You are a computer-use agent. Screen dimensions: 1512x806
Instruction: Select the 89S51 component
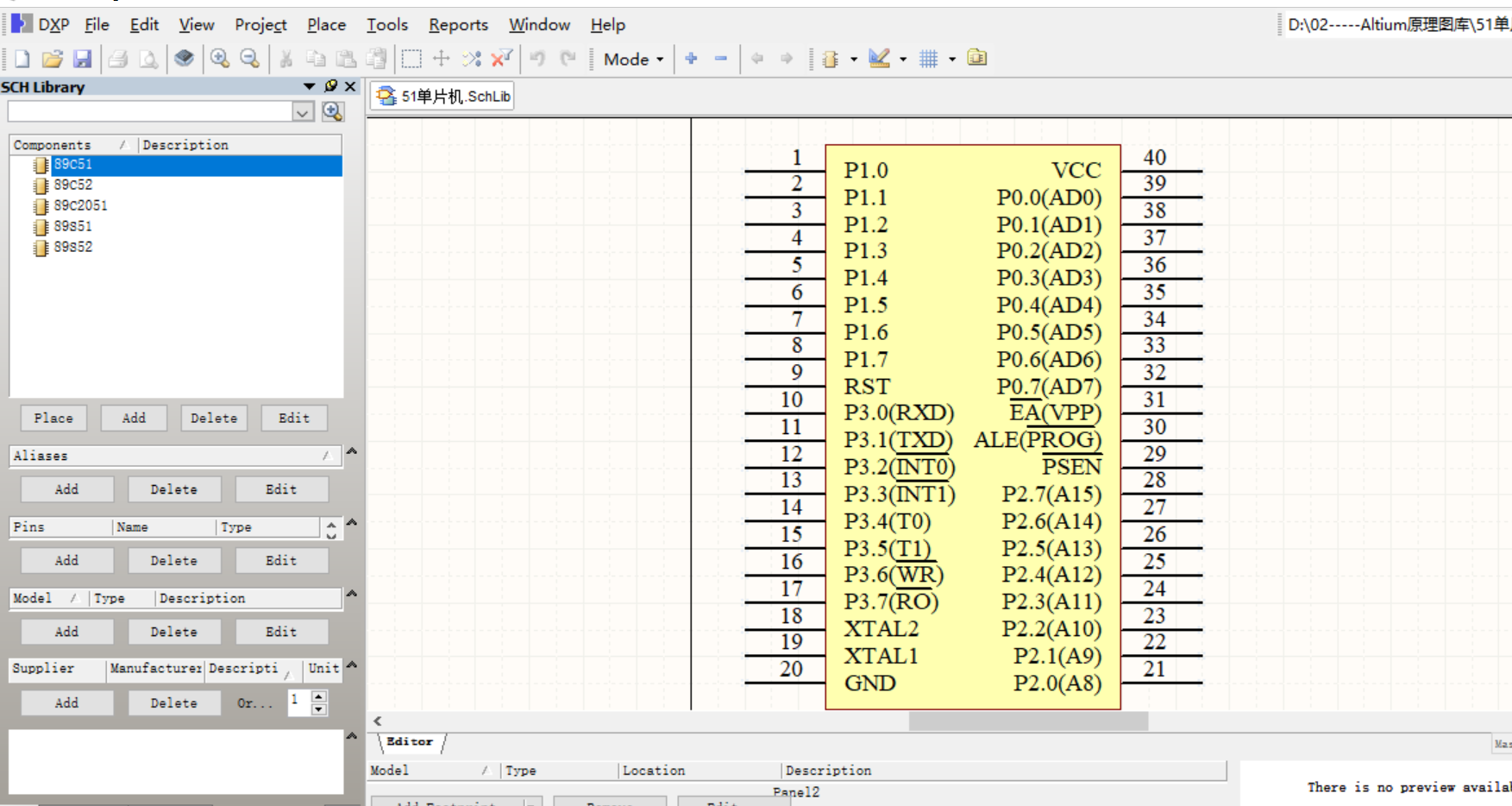pos(72,226)
